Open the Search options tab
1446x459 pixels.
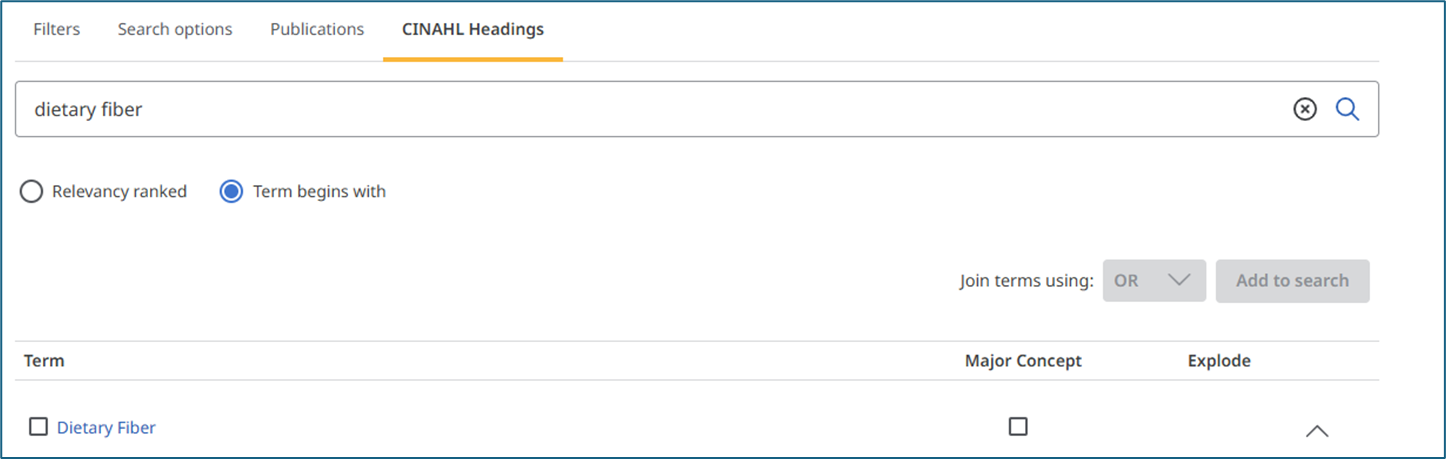pos(175,29)
